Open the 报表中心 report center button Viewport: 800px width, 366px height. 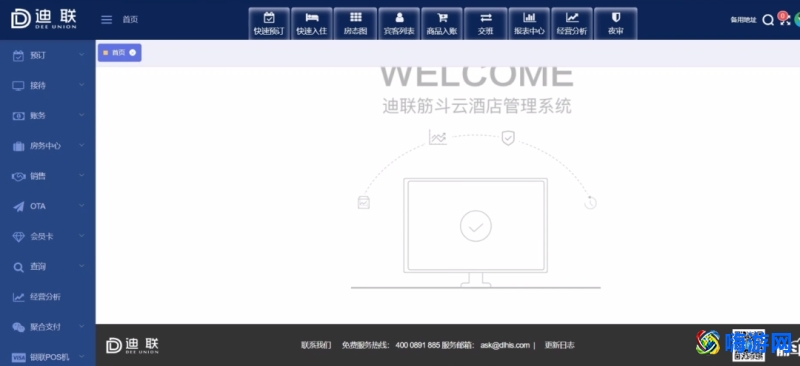coord(529,23)
